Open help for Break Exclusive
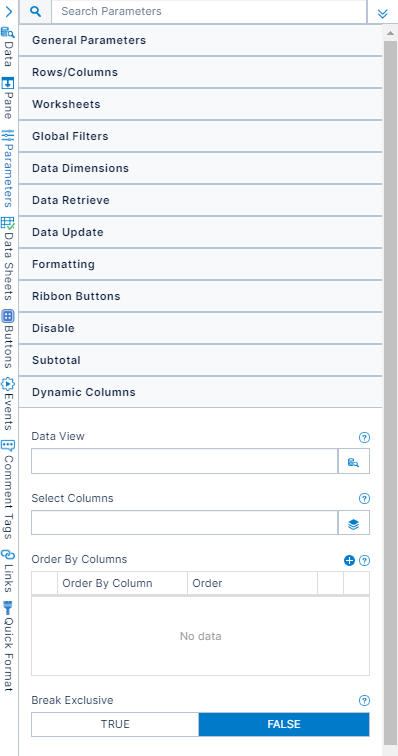This screenshot has width=398, height=756. coord(365,701)
